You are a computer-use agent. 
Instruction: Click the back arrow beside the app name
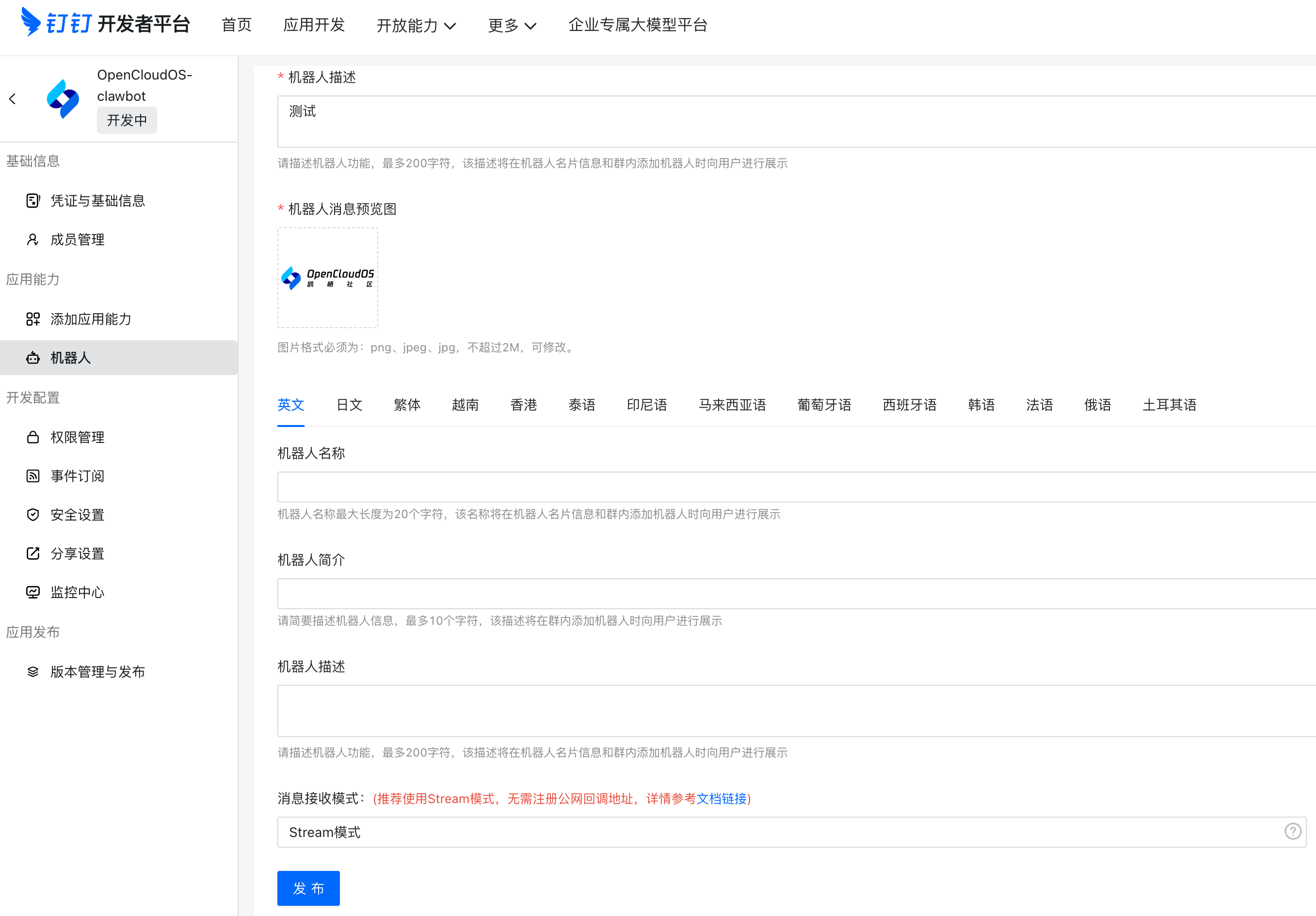pyautogui.click(x=13, y=99)
